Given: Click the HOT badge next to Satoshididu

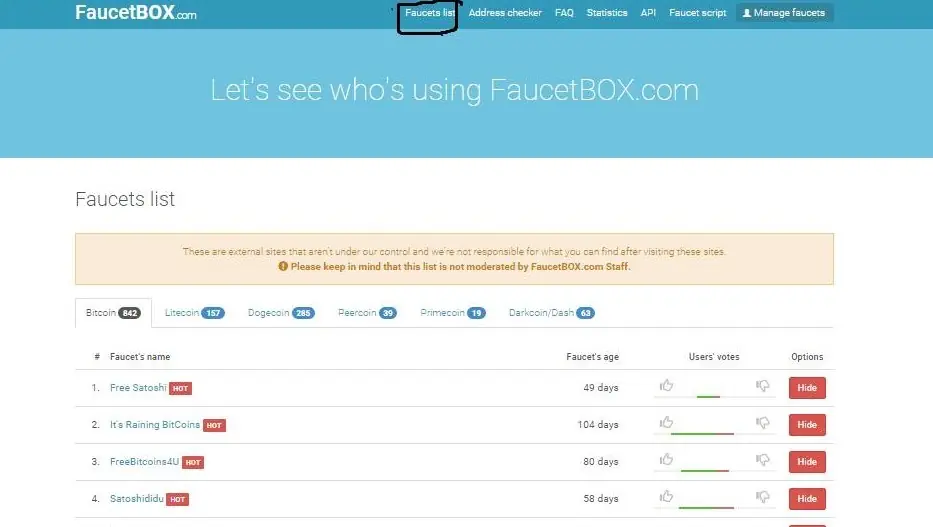Looking at the screenshot, I should [177, 499].
